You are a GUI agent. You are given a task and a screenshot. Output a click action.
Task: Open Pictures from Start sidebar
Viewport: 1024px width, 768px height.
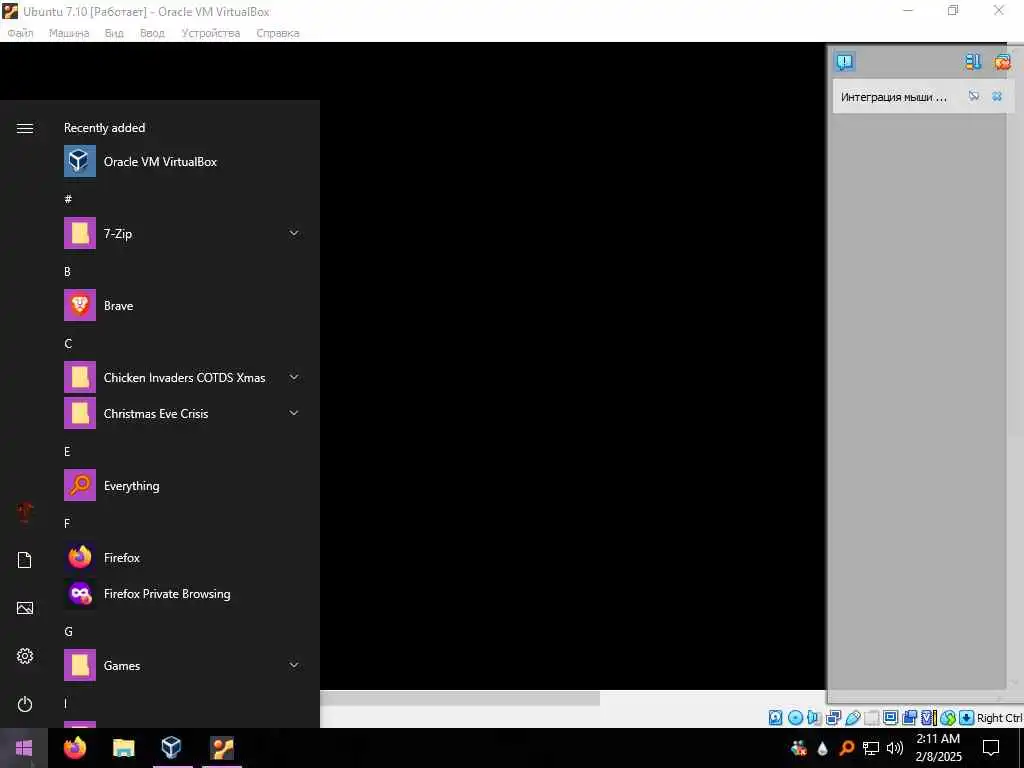(25, 608)
